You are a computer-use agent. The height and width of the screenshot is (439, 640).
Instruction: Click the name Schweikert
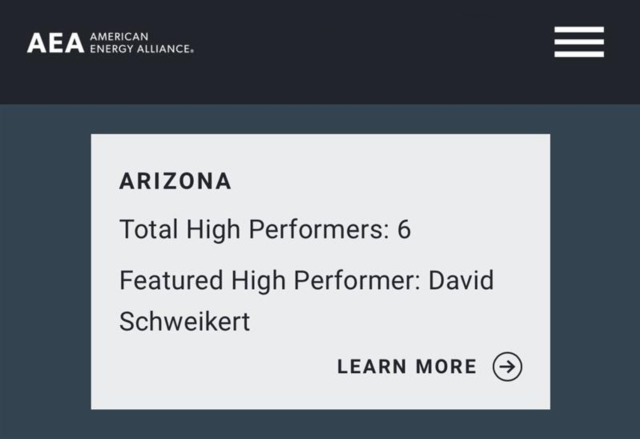tap(185, 322)
